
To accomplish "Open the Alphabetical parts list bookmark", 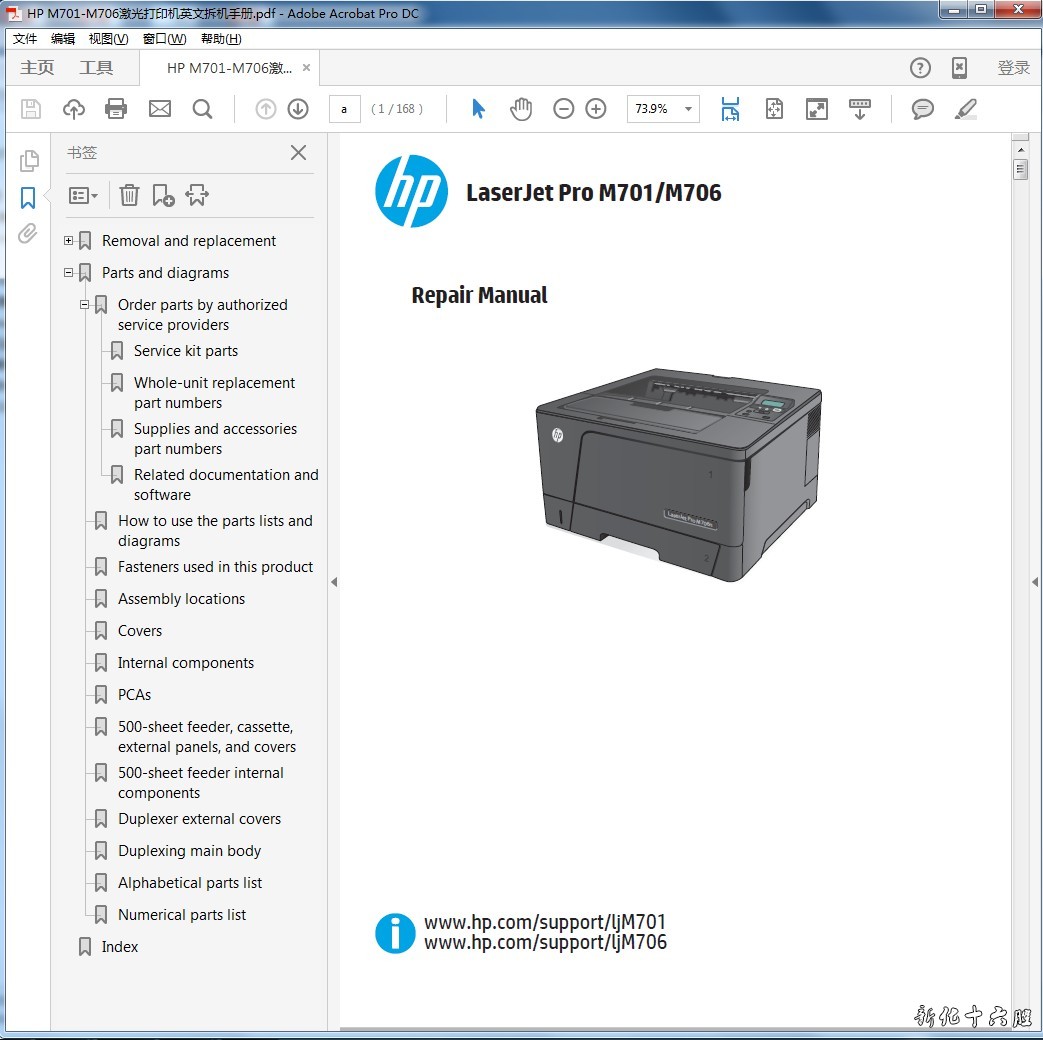I will [x=190, y=883].
